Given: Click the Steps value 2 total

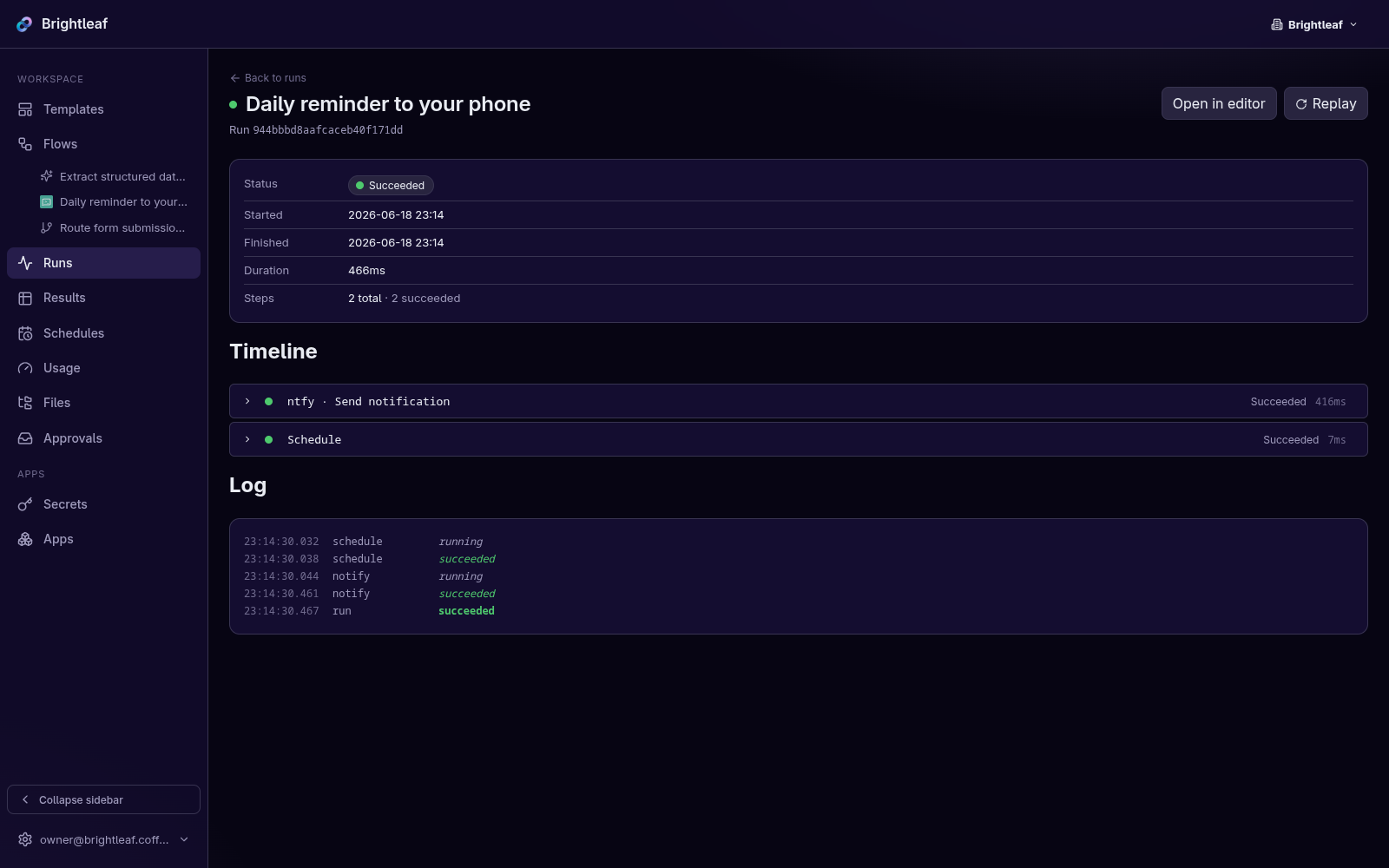Looking at the screenshot, I should (x=365, y=299).
